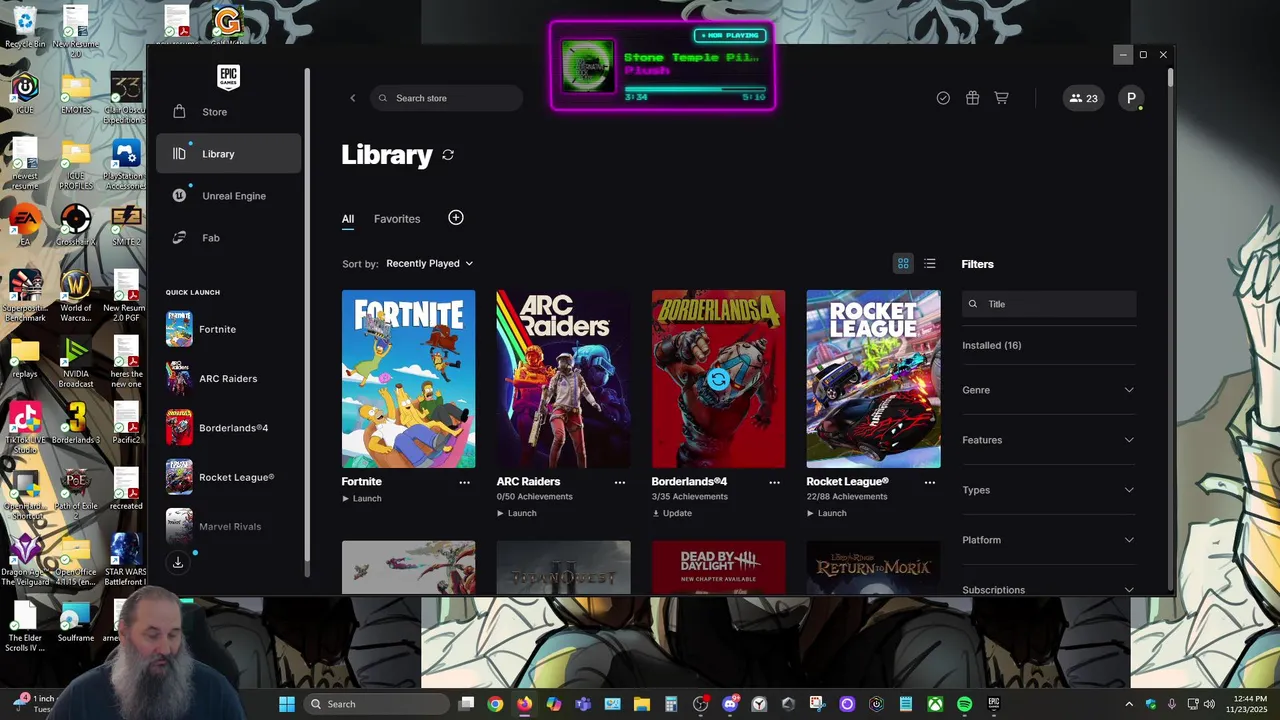Launch Rocket League from library card

tap(827, 513)
